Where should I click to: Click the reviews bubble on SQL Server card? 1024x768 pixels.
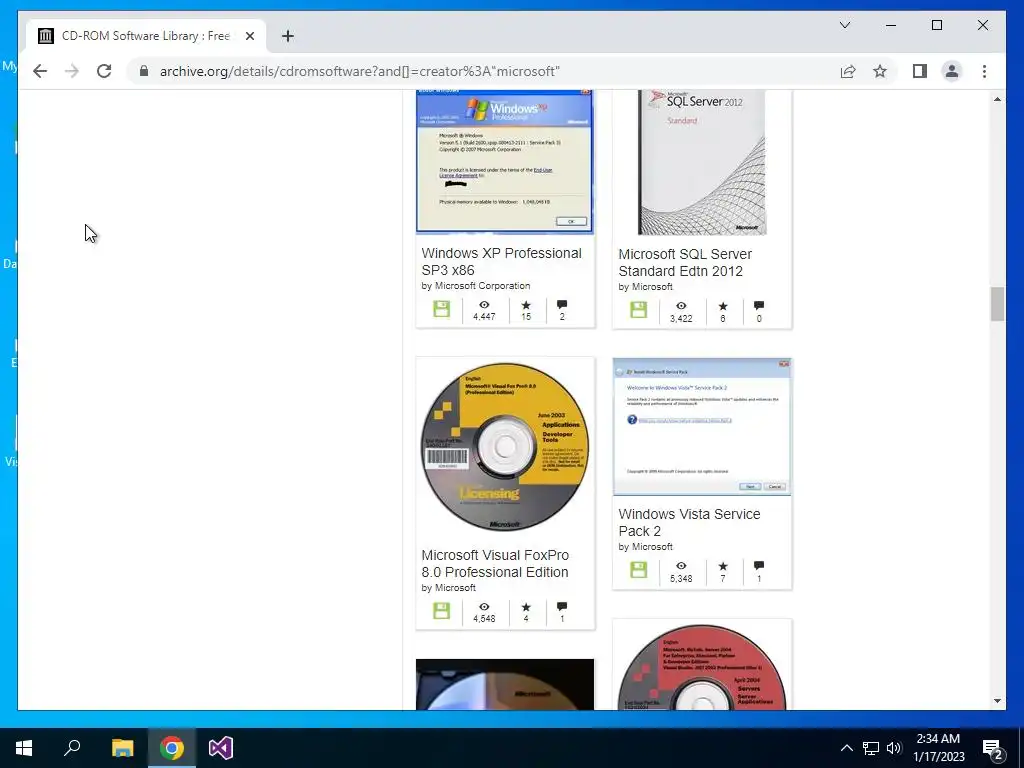tap(759, 306)
